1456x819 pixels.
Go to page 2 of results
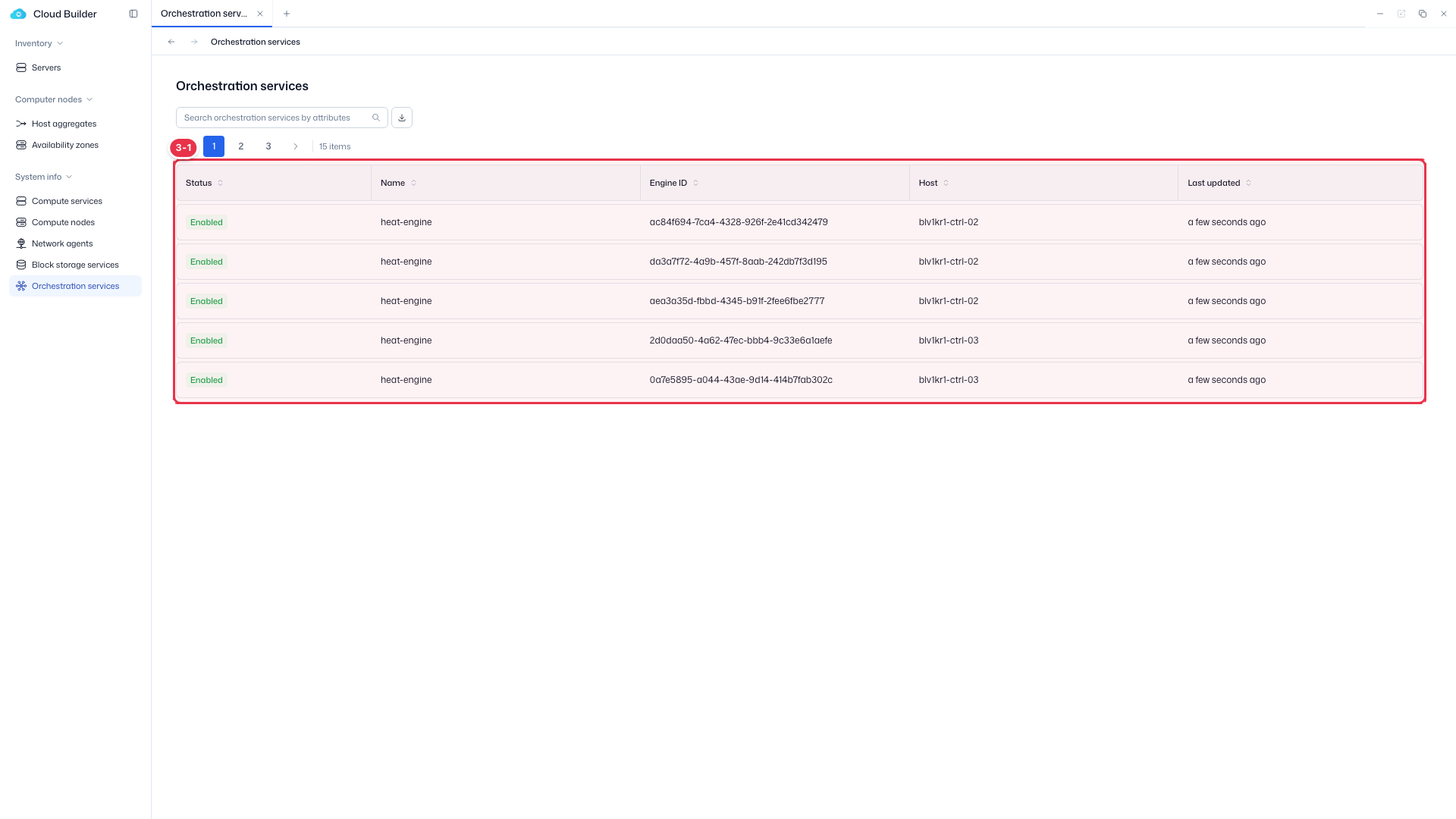pyautogui.click(x=241, y=146)
